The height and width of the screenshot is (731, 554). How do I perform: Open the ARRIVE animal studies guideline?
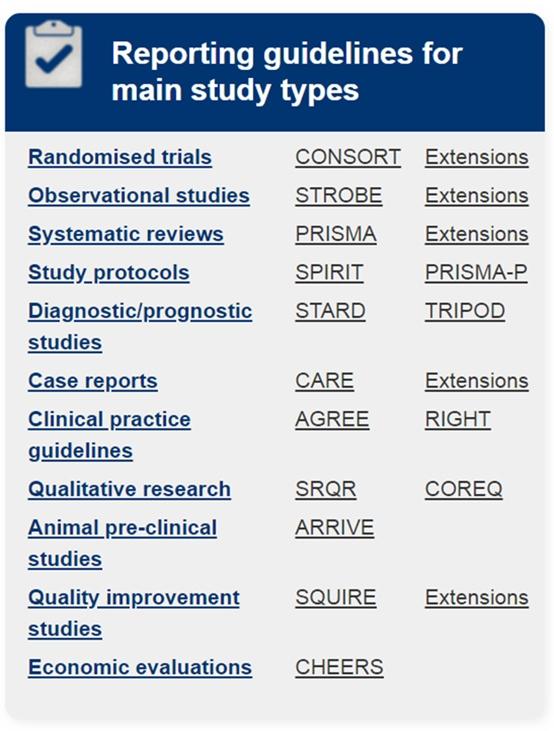coord(334,528)
